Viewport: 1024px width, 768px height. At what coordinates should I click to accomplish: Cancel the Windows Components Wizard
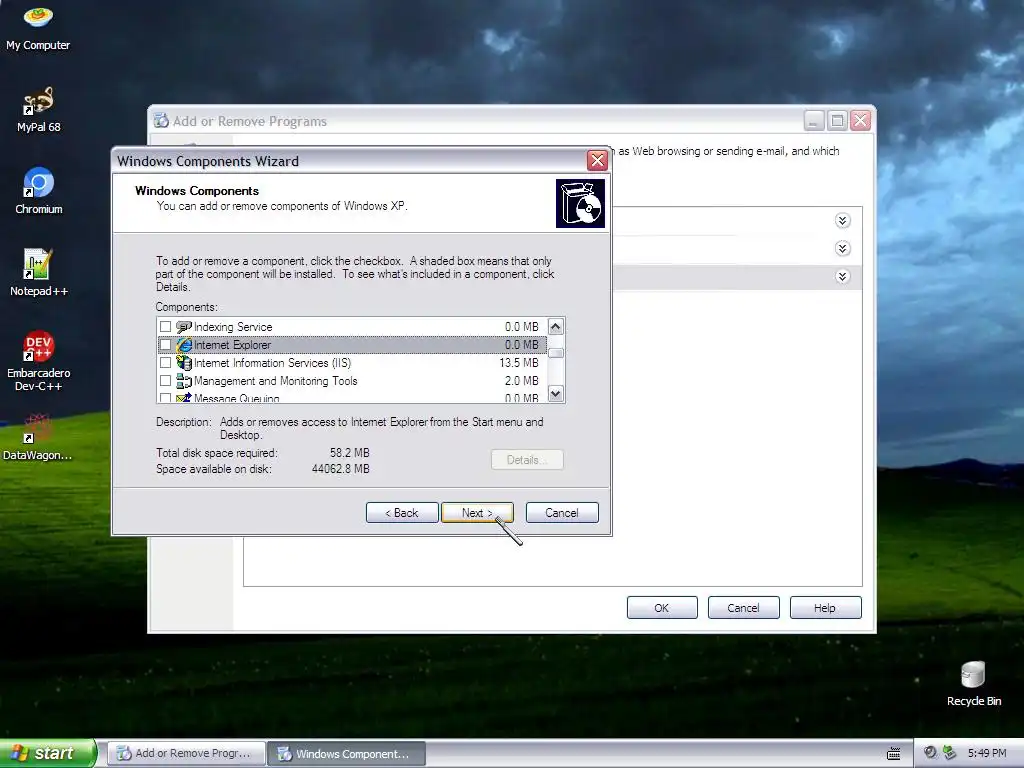pyautogui.click(x=562, y=513)
